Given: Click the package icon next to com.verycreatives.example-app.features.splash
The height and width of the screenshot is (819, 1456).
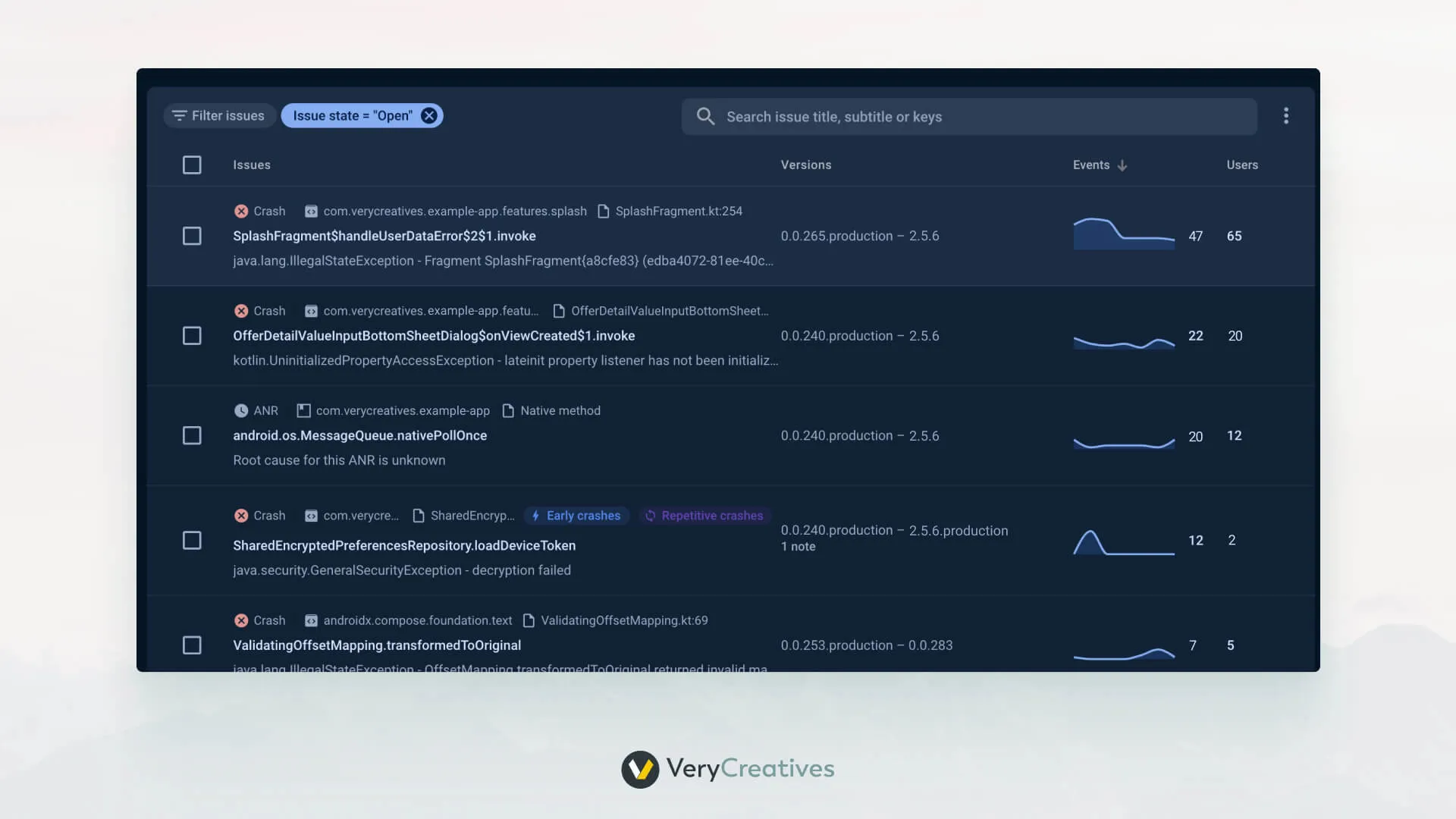Looking at the screenshot, I should tap(310, 211).
